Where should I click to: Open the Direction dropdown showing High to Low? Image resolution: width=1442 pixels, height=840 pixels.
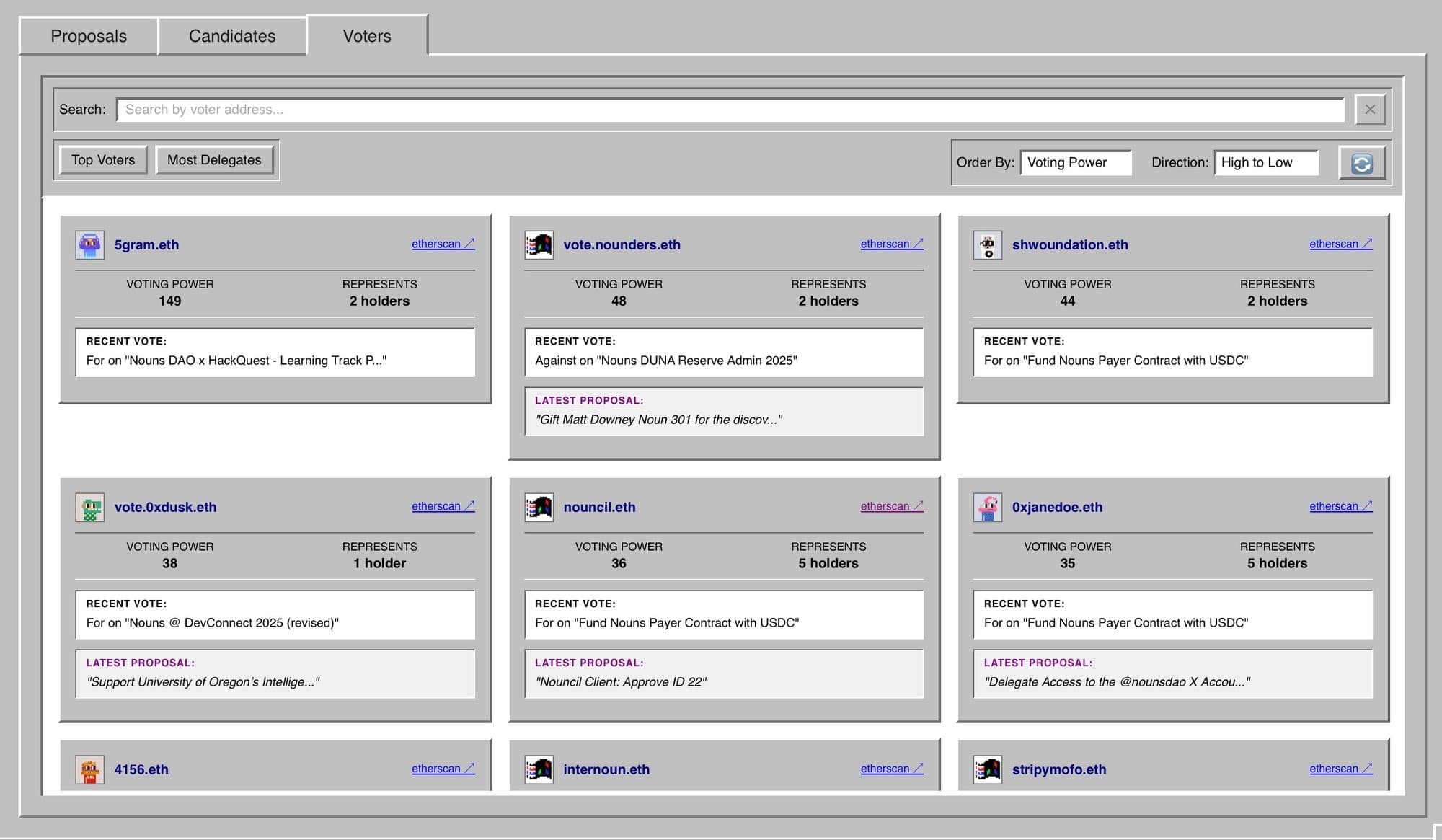[1266, 162]
